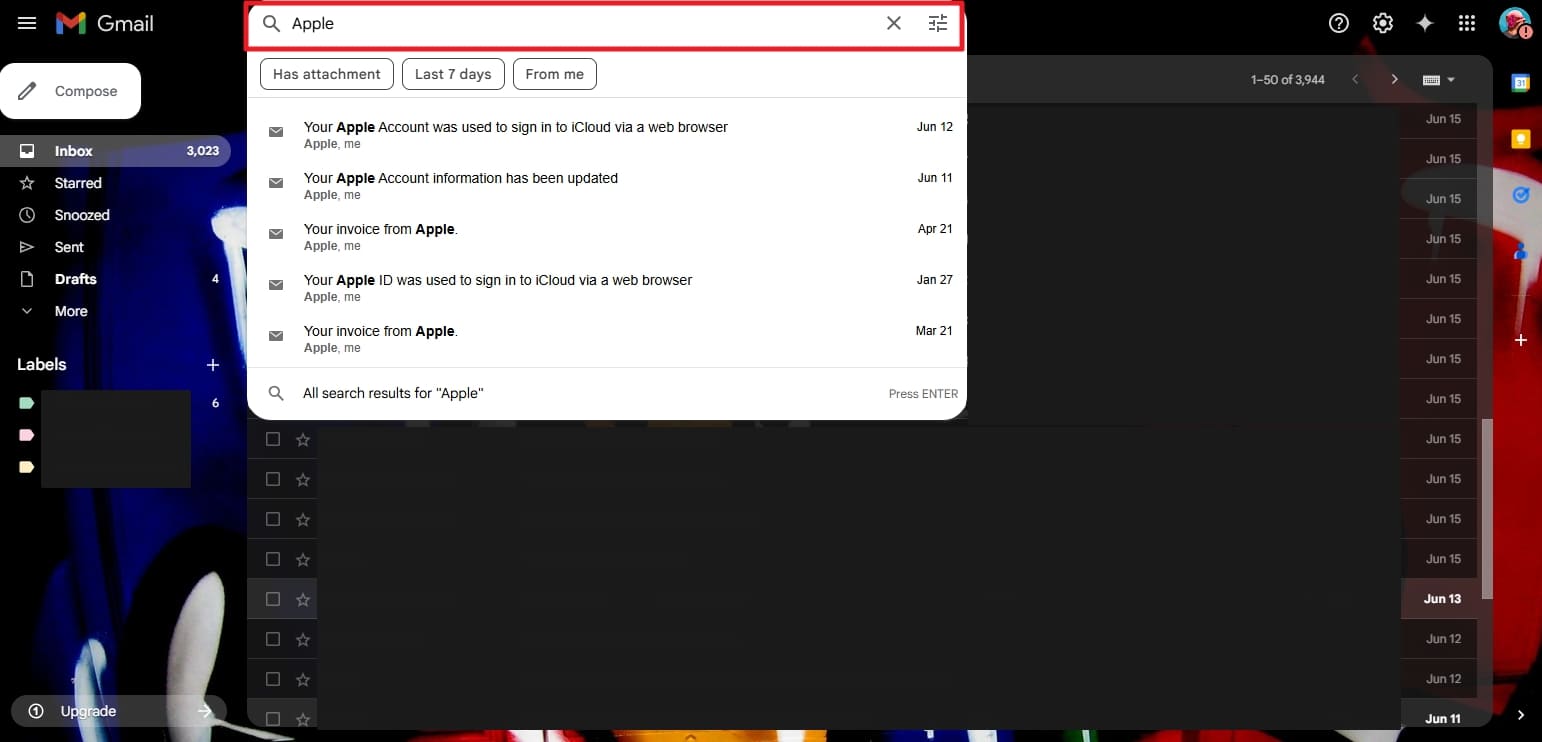Open Contacts in the side panel
Screen dimensions: 1542x742
[x=1520, y=252]
